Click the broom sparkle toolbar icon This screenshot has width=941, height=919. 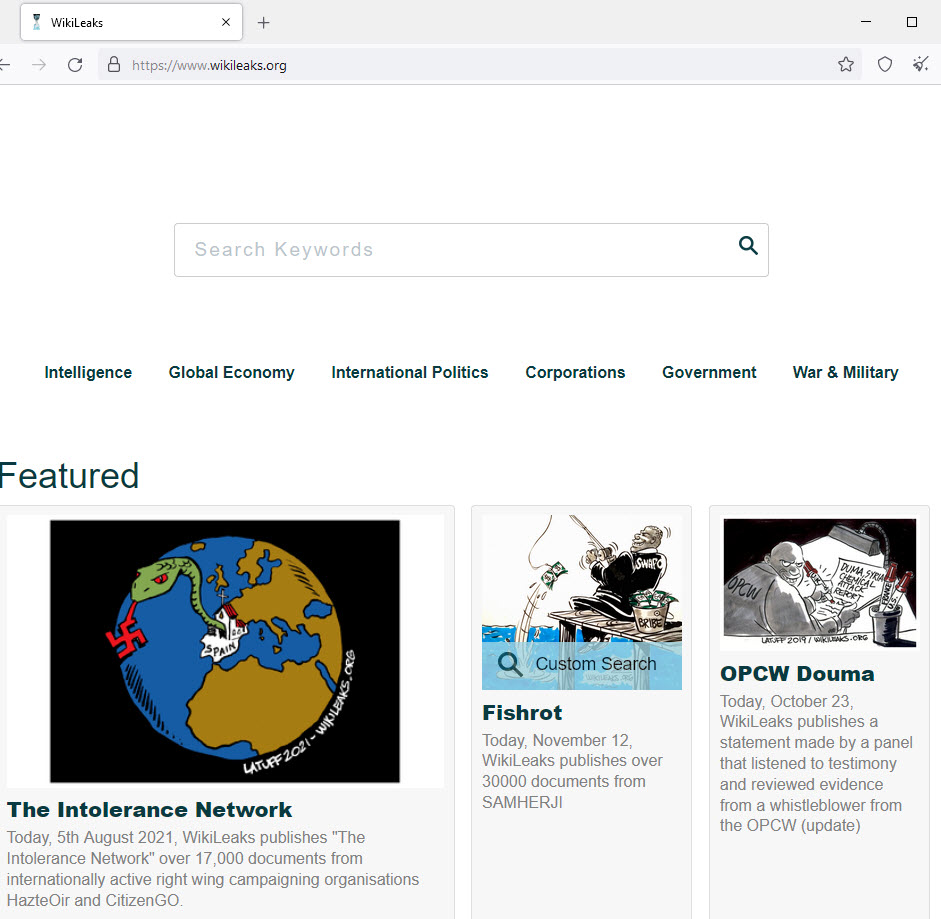click(921, 64)
